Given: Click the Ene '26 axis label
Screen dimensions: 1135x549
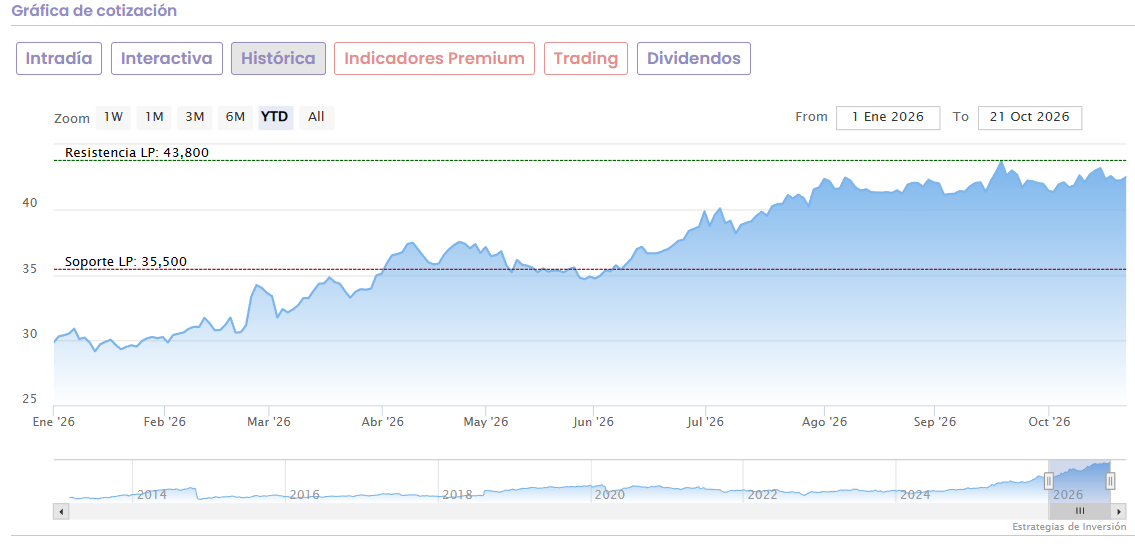Looking at the screenshot, I should coord(54,422).
